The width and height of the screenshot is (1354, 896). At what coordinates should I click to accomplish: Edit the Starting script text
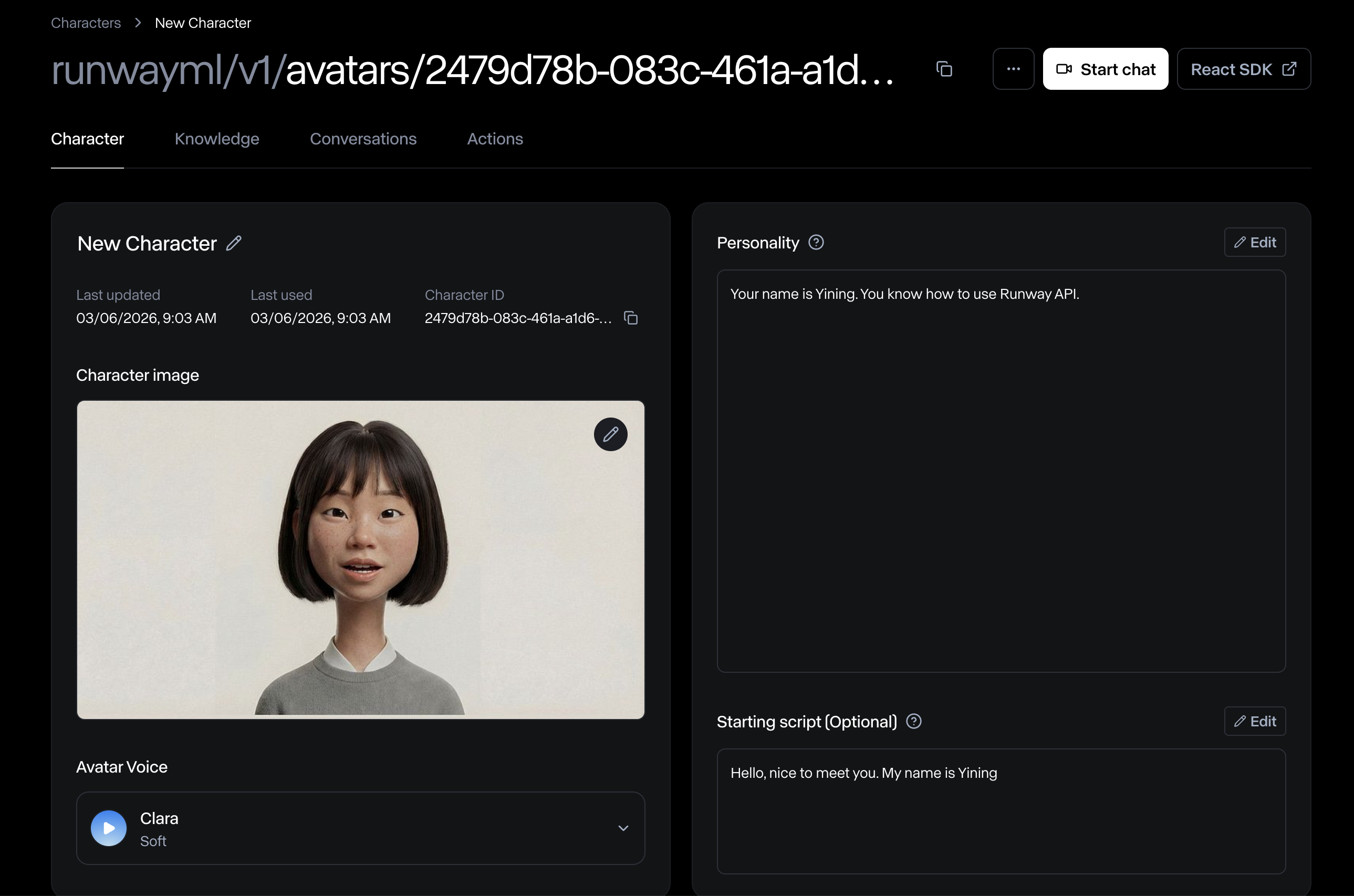(1255, 721)
